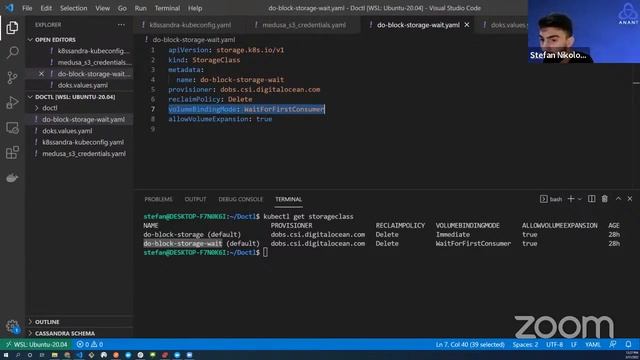Open the notifications bell in status bar
The width and height of the screenshot is (640, 360).
(x=628, y=344)
